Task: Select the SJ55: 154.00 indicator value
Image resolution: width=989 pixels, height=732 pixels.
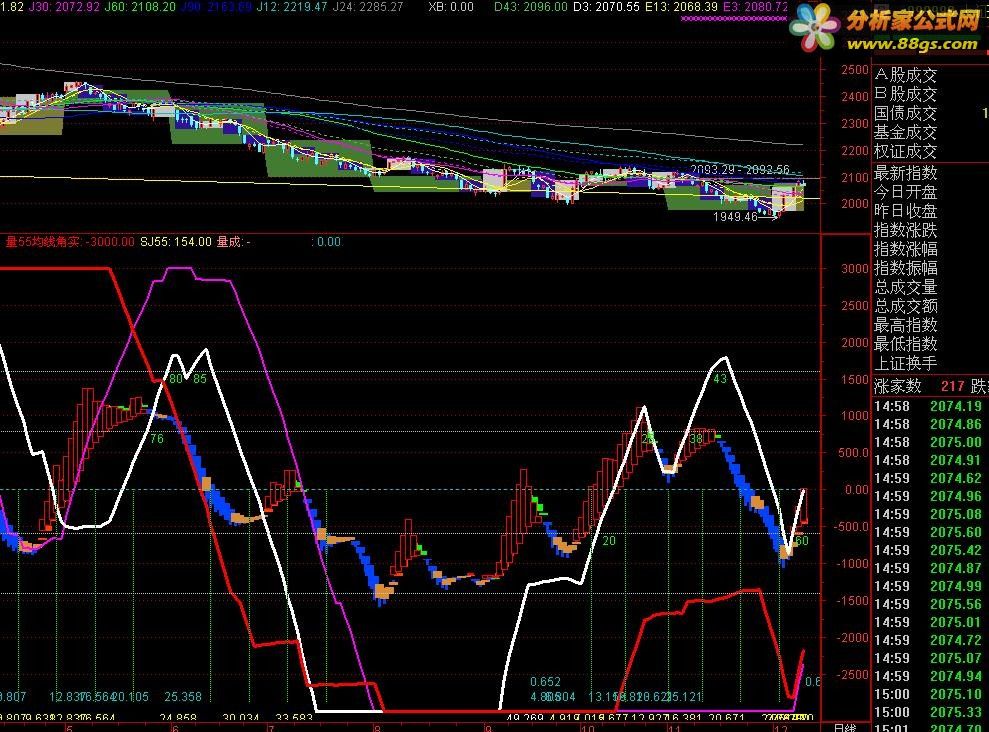Action: pyautogui.click(x=176, y=241)
